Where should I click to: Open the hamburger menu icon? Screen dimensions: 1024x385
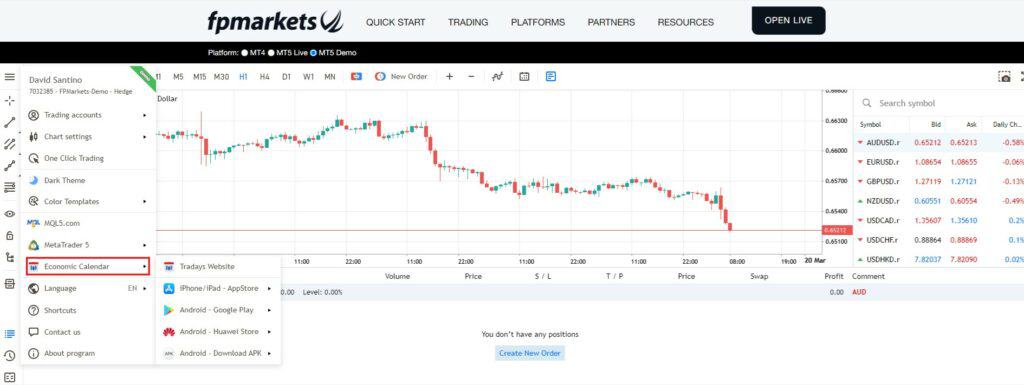[9, 77]
